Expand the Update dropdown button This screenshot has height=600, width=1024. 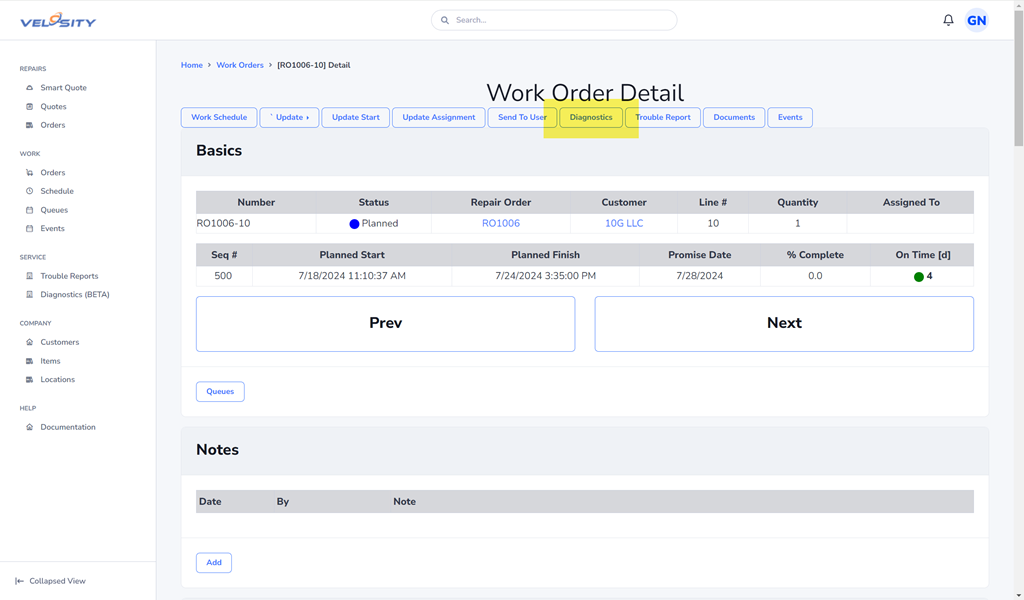[289, 118]
